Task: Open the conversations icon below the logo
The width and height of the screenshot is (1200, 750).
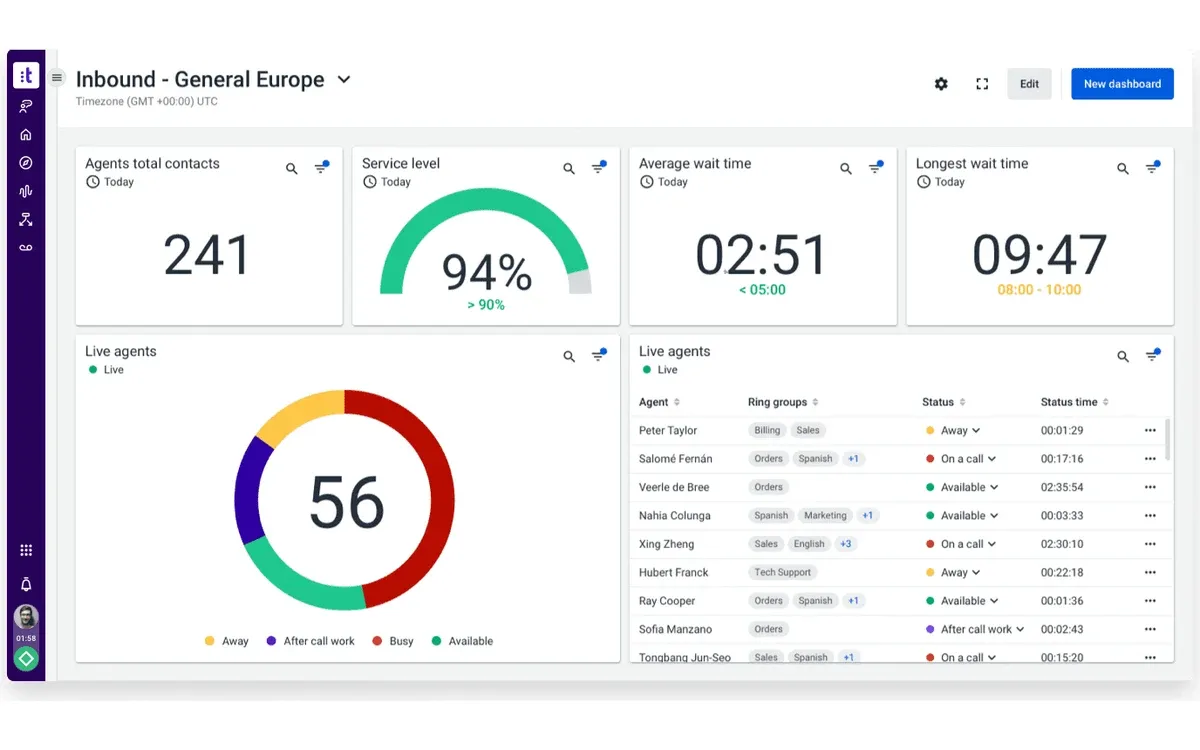Action: [26, 106]
